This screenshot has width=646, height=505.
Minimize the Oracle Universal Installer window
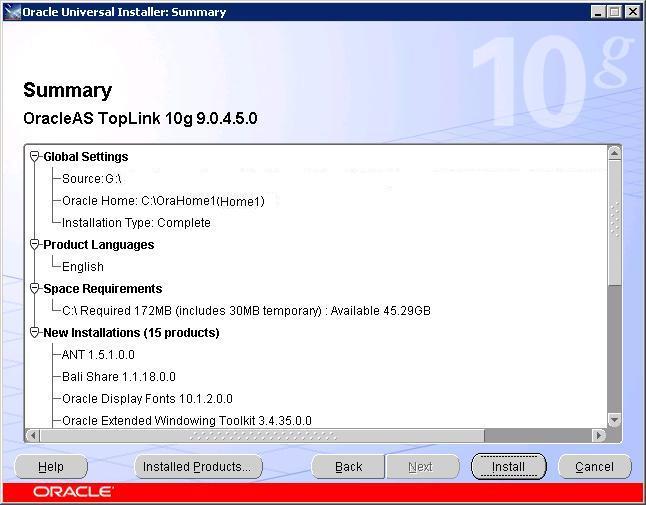click(597, 12)
